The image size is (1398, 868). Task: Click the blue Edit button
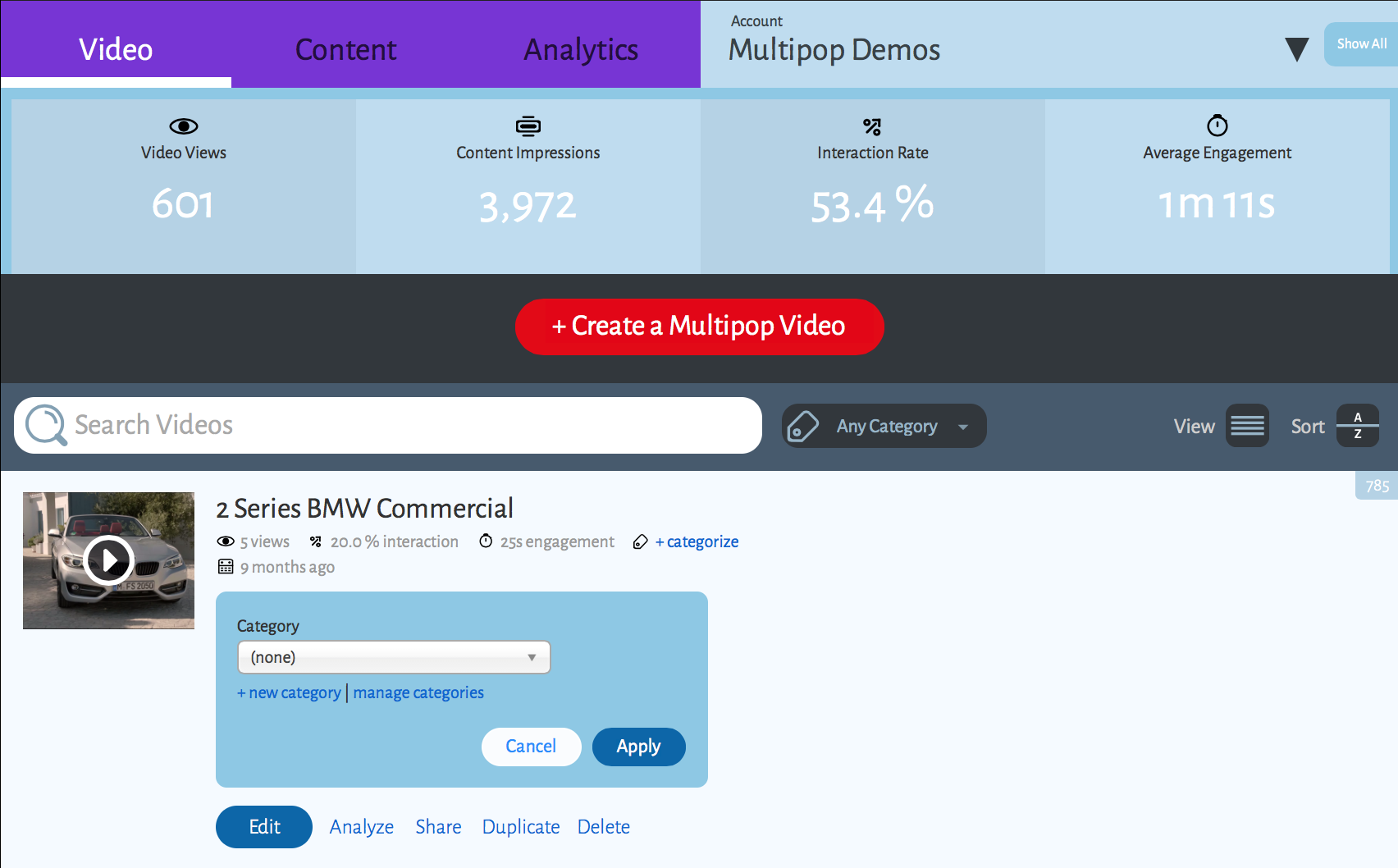click(x=264, y=827)
